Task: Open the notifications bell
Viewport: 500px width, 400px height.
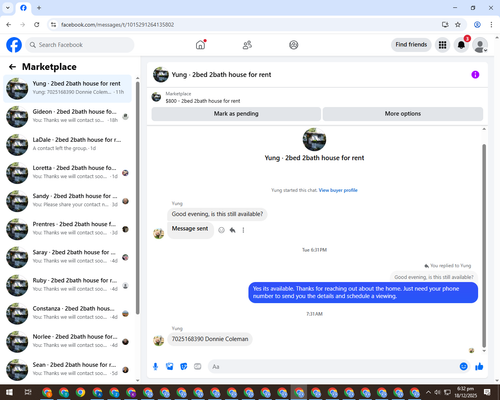Action: [461, 45]
